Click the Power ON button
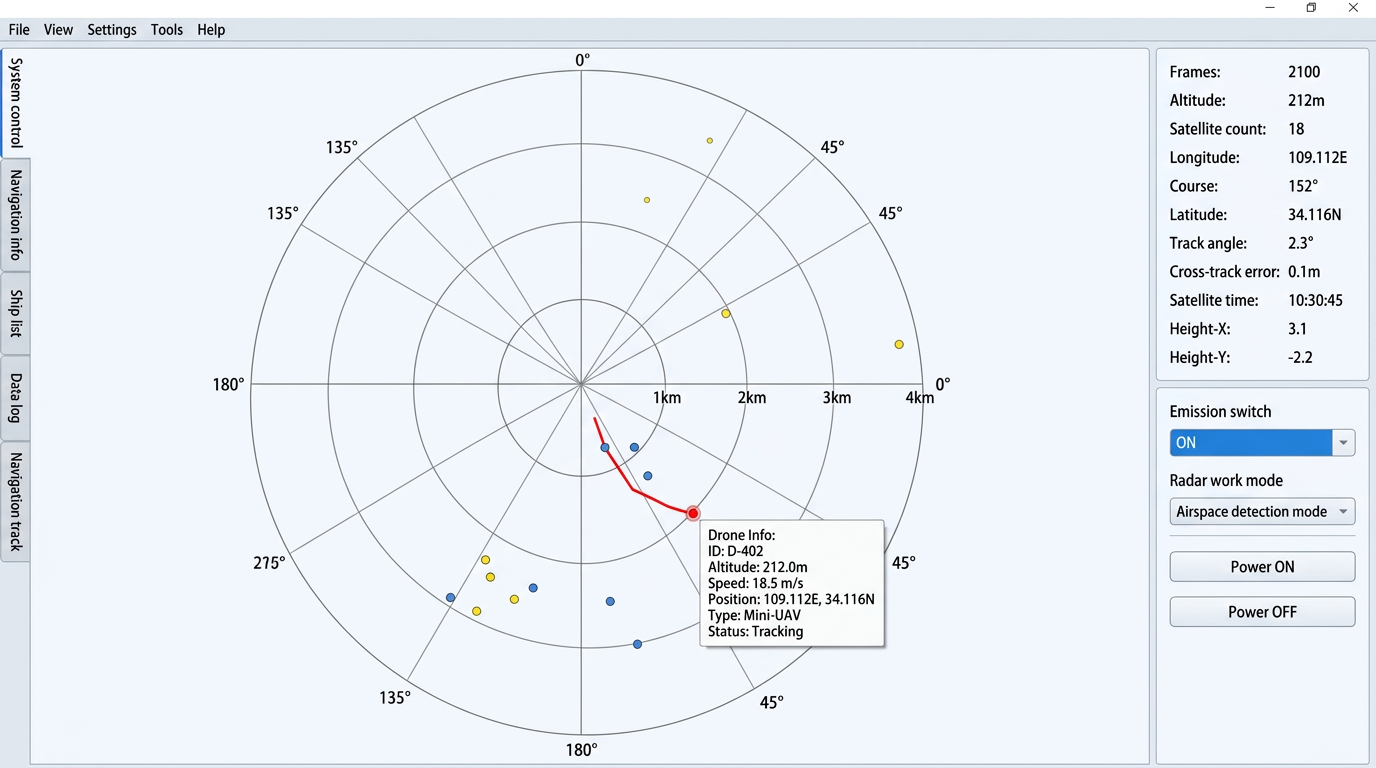Viewport: 1376px width, 768px height. [1262, 567]
